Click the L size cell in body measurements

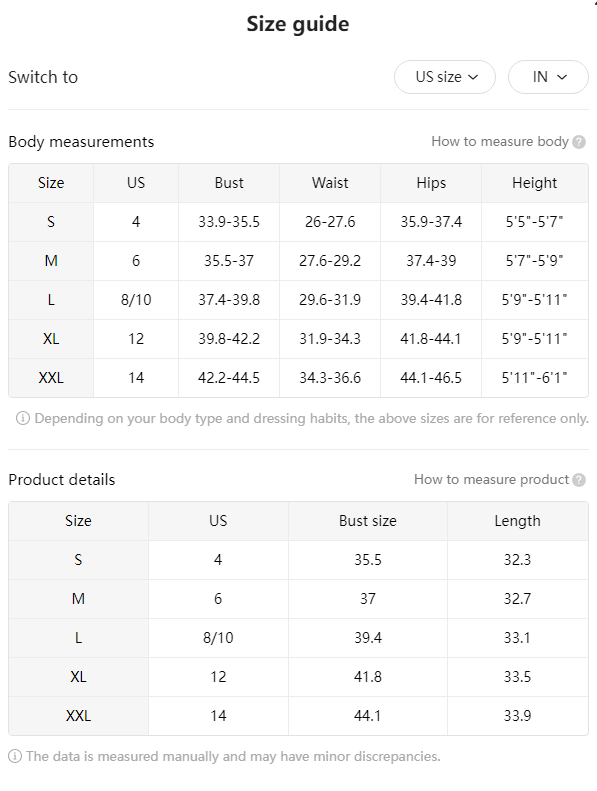point(51,300)
